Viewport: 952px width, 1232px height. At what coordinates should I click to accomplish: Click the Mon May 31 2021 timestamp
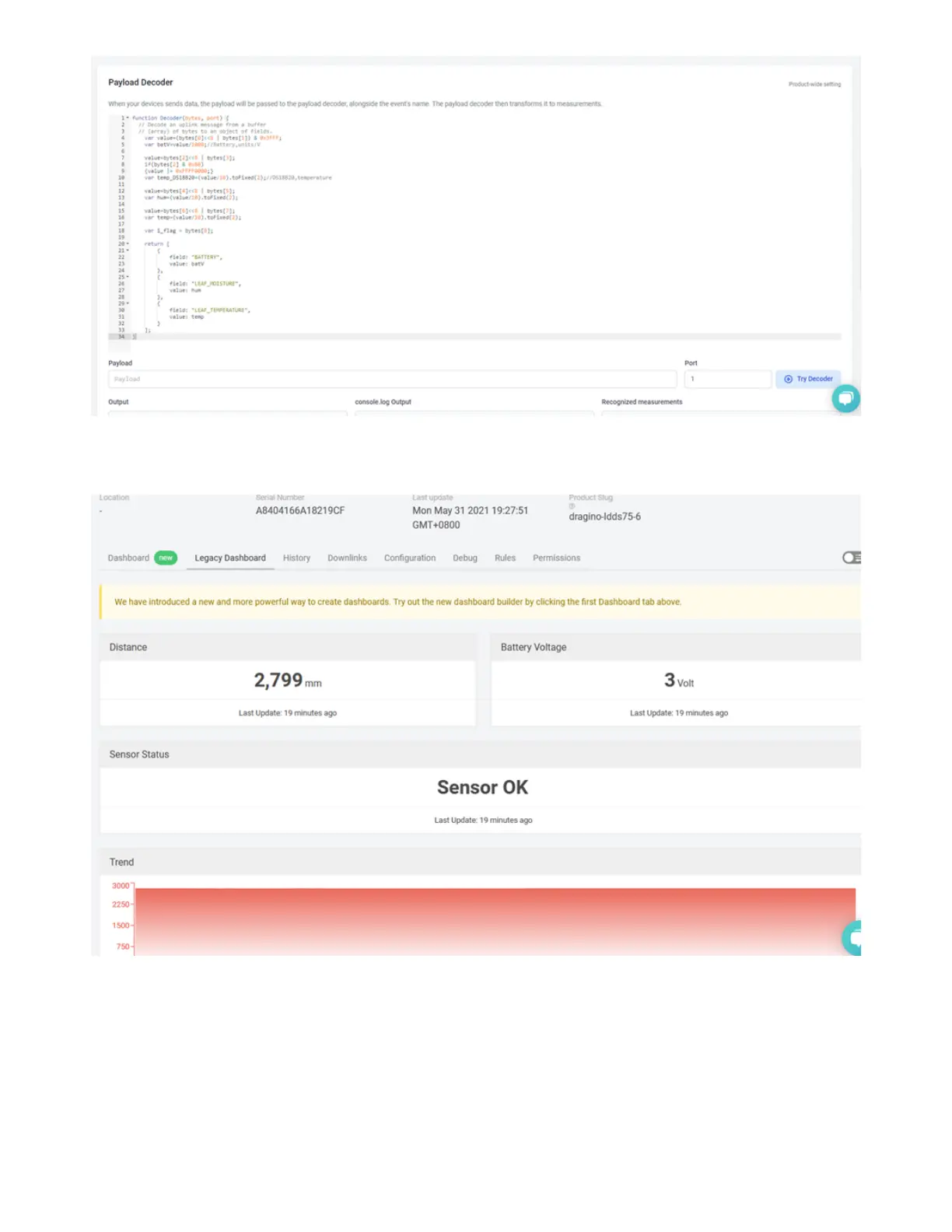coord(470,517)
